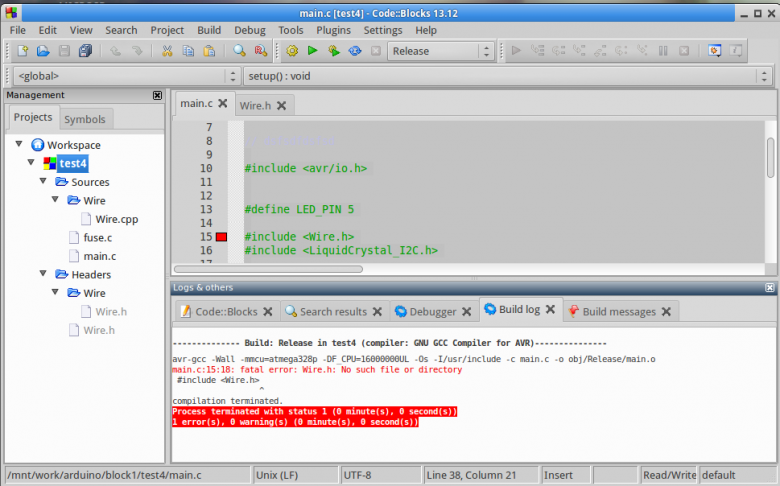Viewport: 780px width, 486px height.
Task: Close the Management panel
Action: 157,95
